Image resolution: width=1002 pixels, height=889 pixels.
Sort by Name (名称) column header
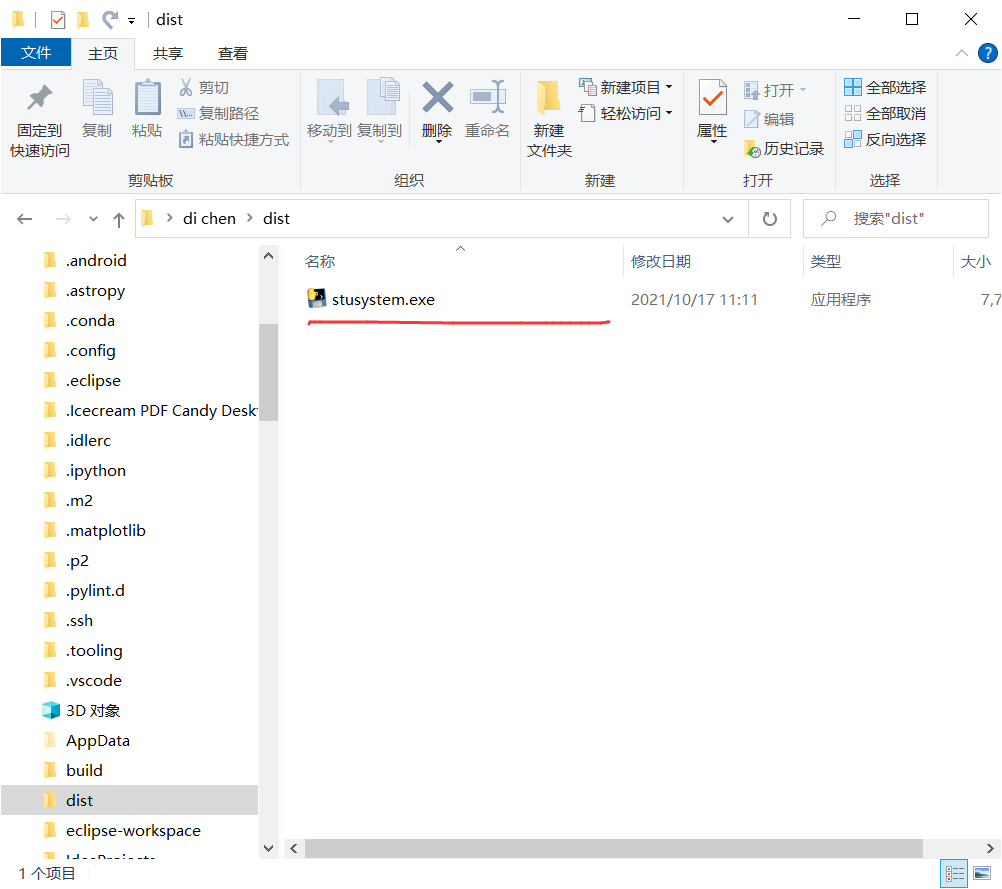coord(320,261)
